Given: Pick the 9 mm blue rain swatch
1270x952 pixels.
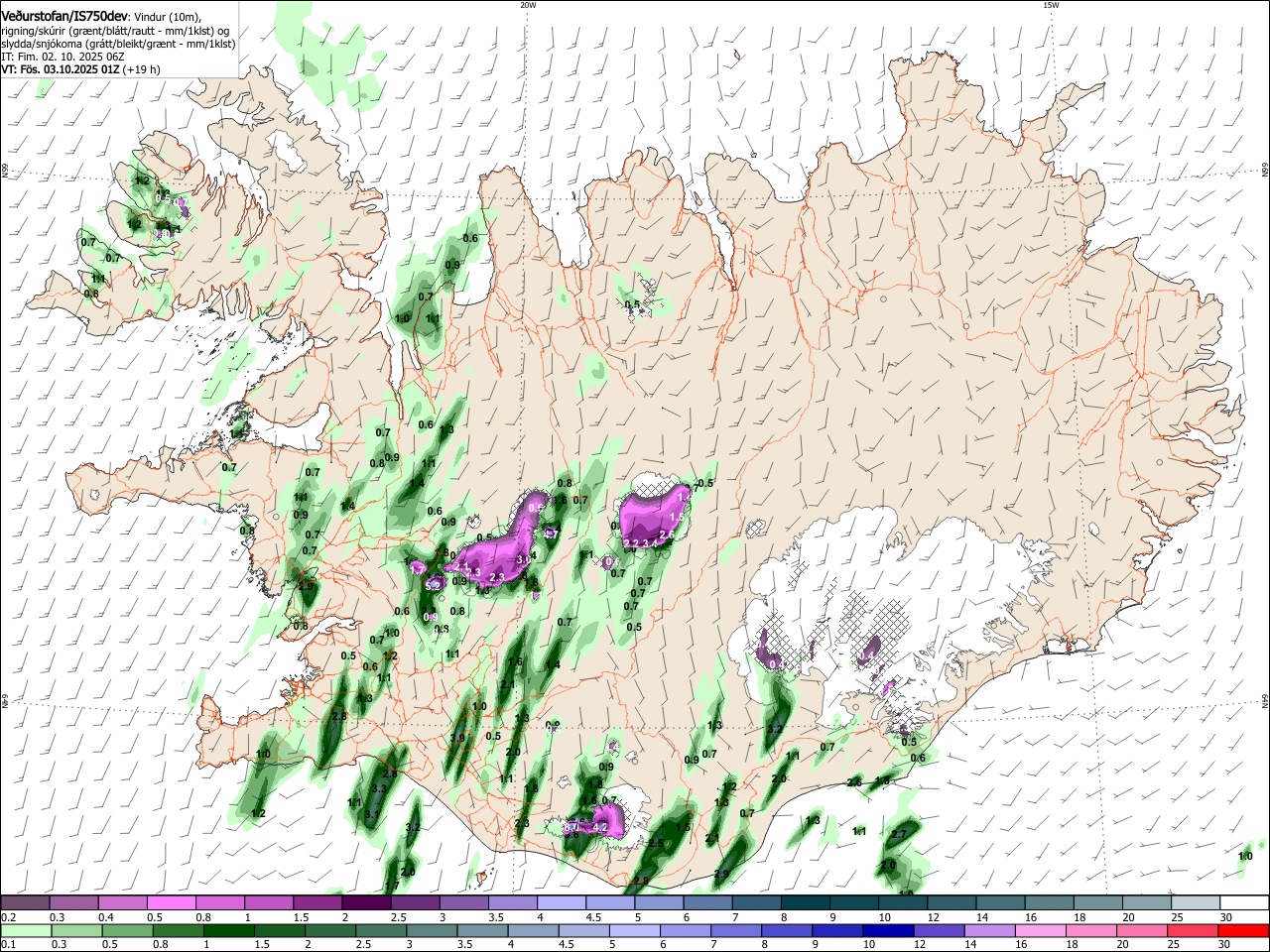Looking at the screenshot, I should click(837, 930).
